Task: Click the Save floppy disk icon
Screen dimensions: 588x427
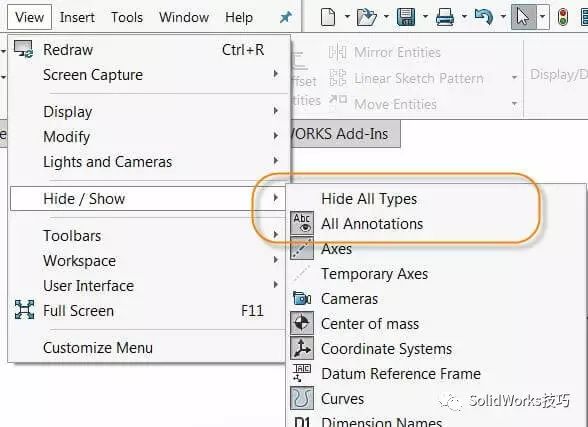Action: pos(406,17)
